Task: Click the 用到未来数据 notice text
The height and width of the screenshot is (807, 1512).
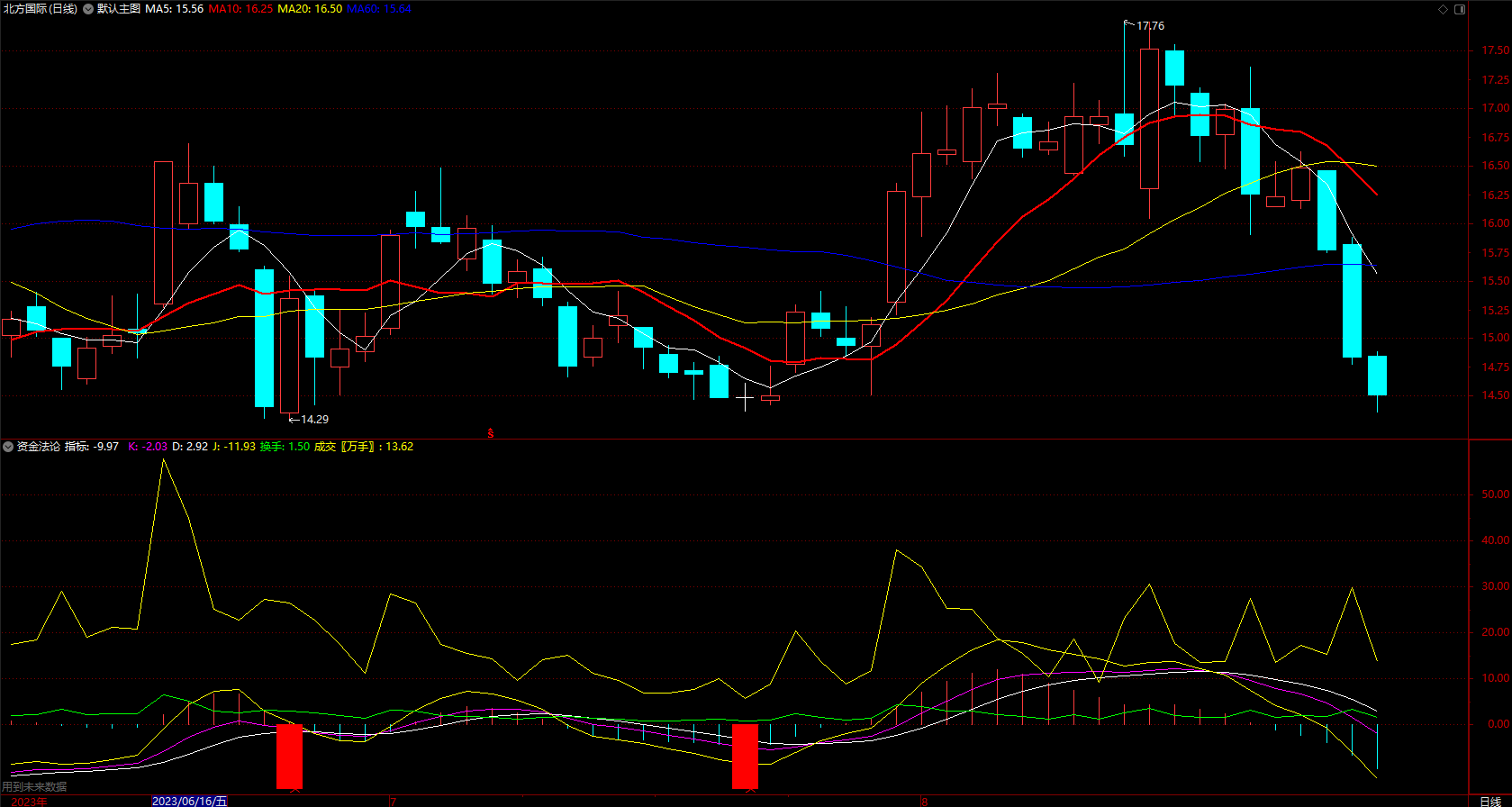Action: [x=34, y=786]
